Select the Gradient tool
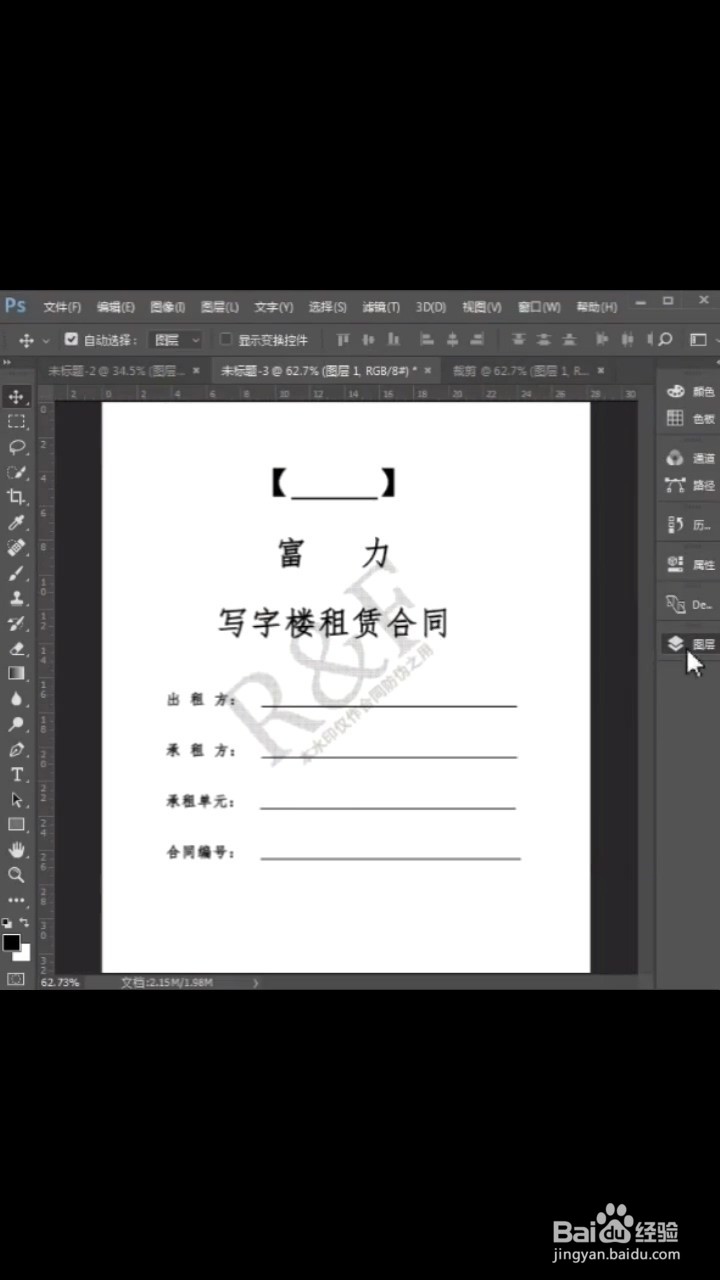Image resolution: width=720 pixels, height=1280 pixels. coord(16,673)
